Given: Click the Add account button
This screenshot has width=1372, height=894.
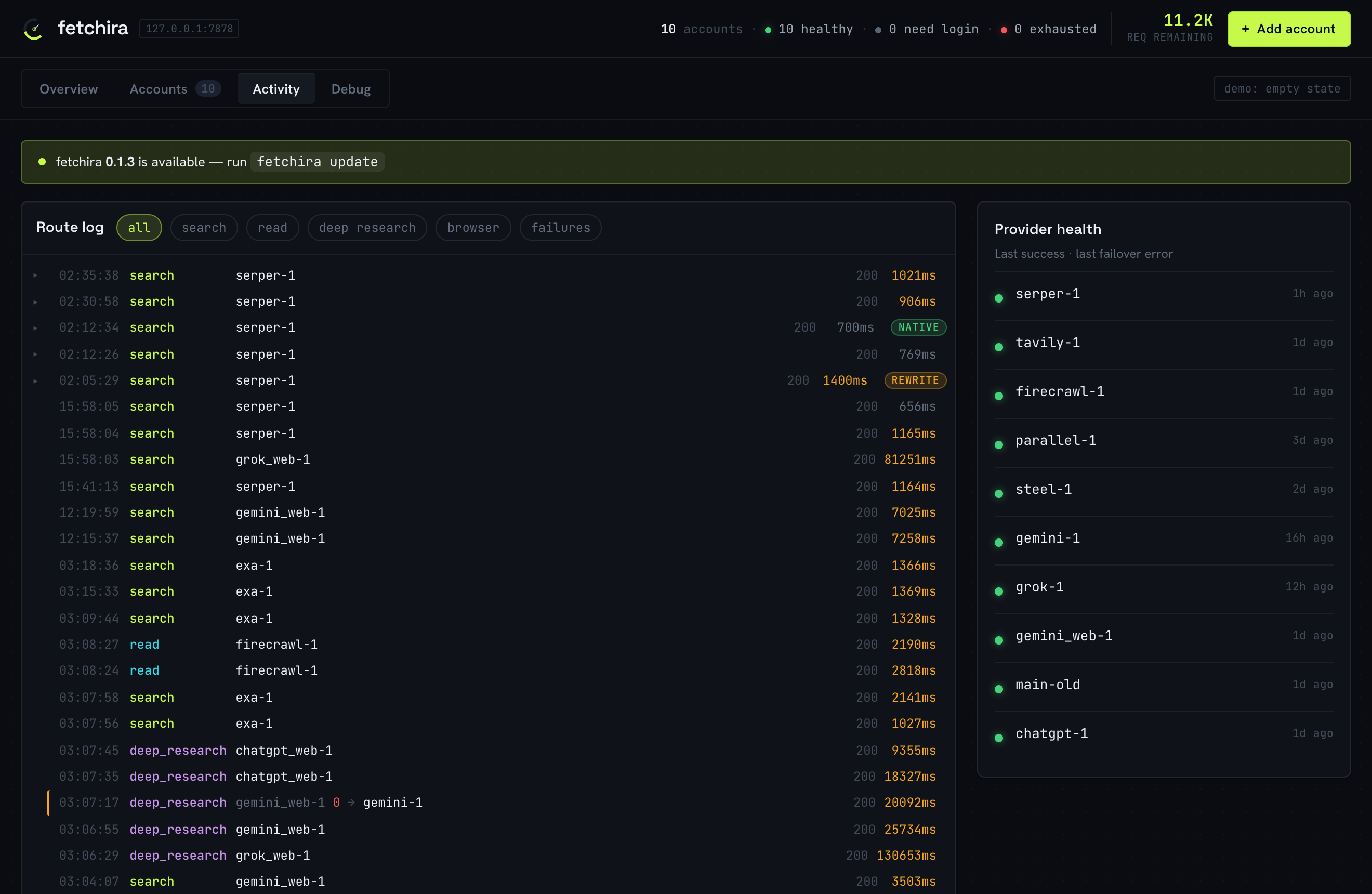Looking at the screenshot, I should 1289,29.
